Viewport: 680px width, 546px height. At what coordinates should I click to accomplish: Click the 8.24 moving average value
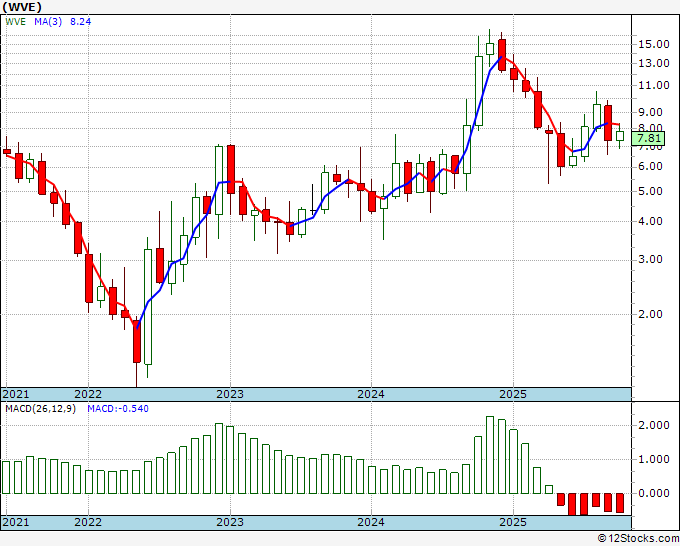pyautogui.click(x=80, y=22)
